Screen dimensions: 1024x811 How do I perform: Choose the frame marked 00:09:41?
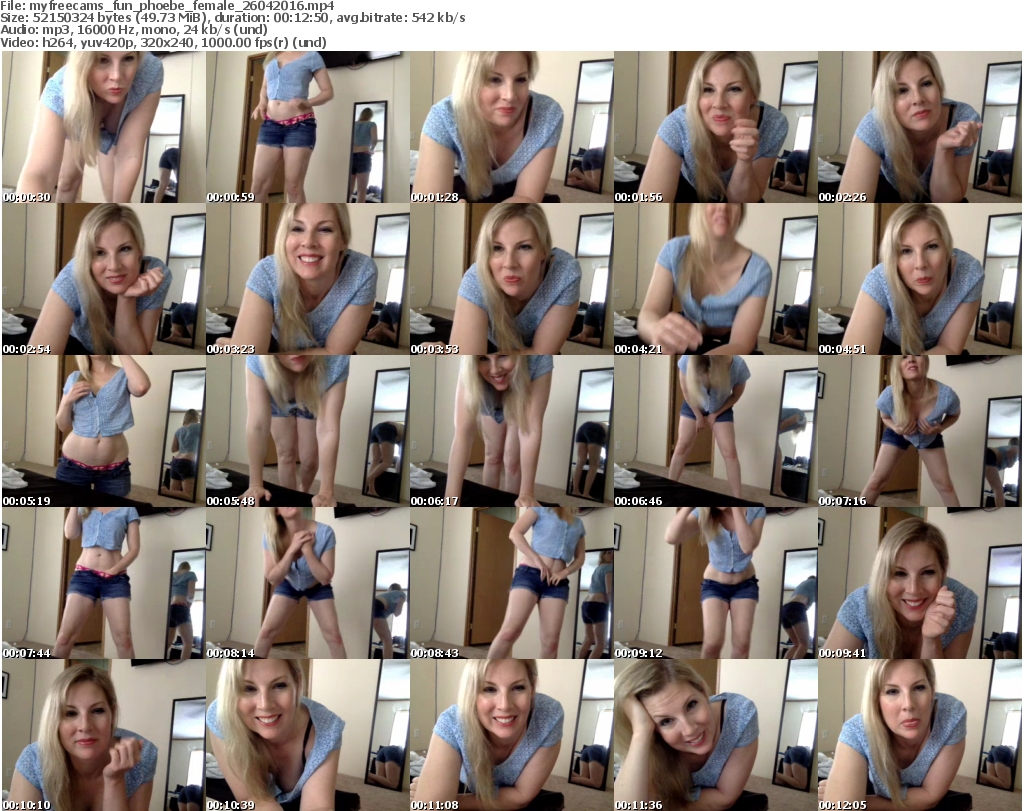click(x=920, y=584)
